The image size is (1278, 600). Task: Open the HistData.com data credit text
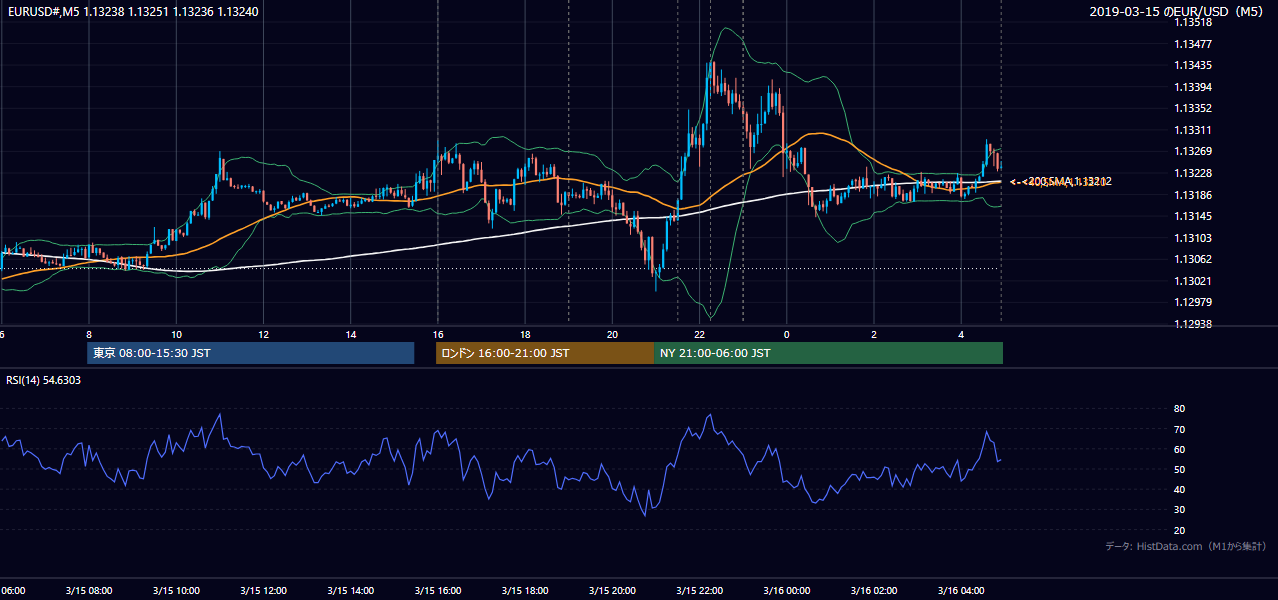click(1185, 546)
